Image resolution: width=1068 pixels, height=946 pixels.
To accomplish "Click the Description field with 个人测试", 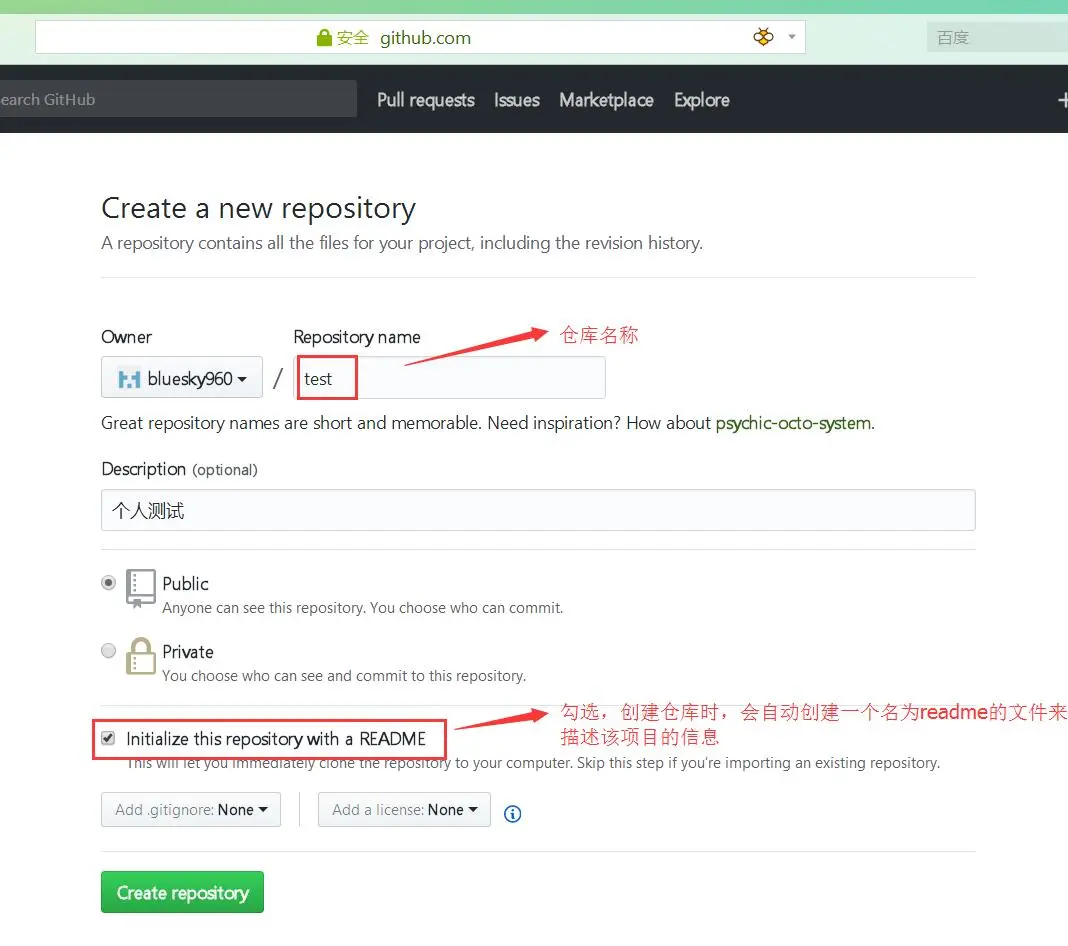I will coord(538,510).
